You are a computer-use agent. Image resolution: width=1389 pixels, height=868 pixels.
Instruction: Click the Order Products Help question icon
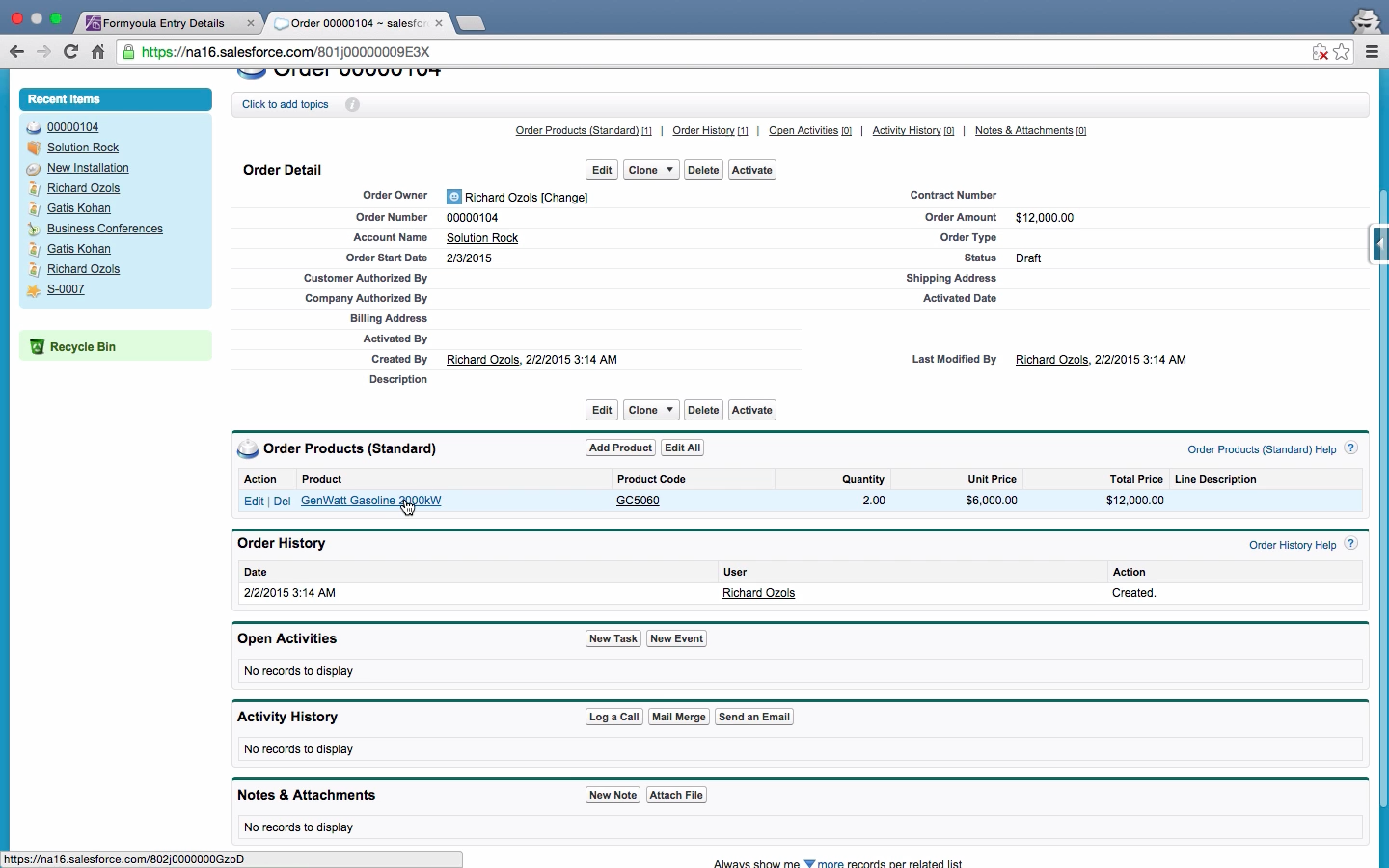tap(1351, 448)
